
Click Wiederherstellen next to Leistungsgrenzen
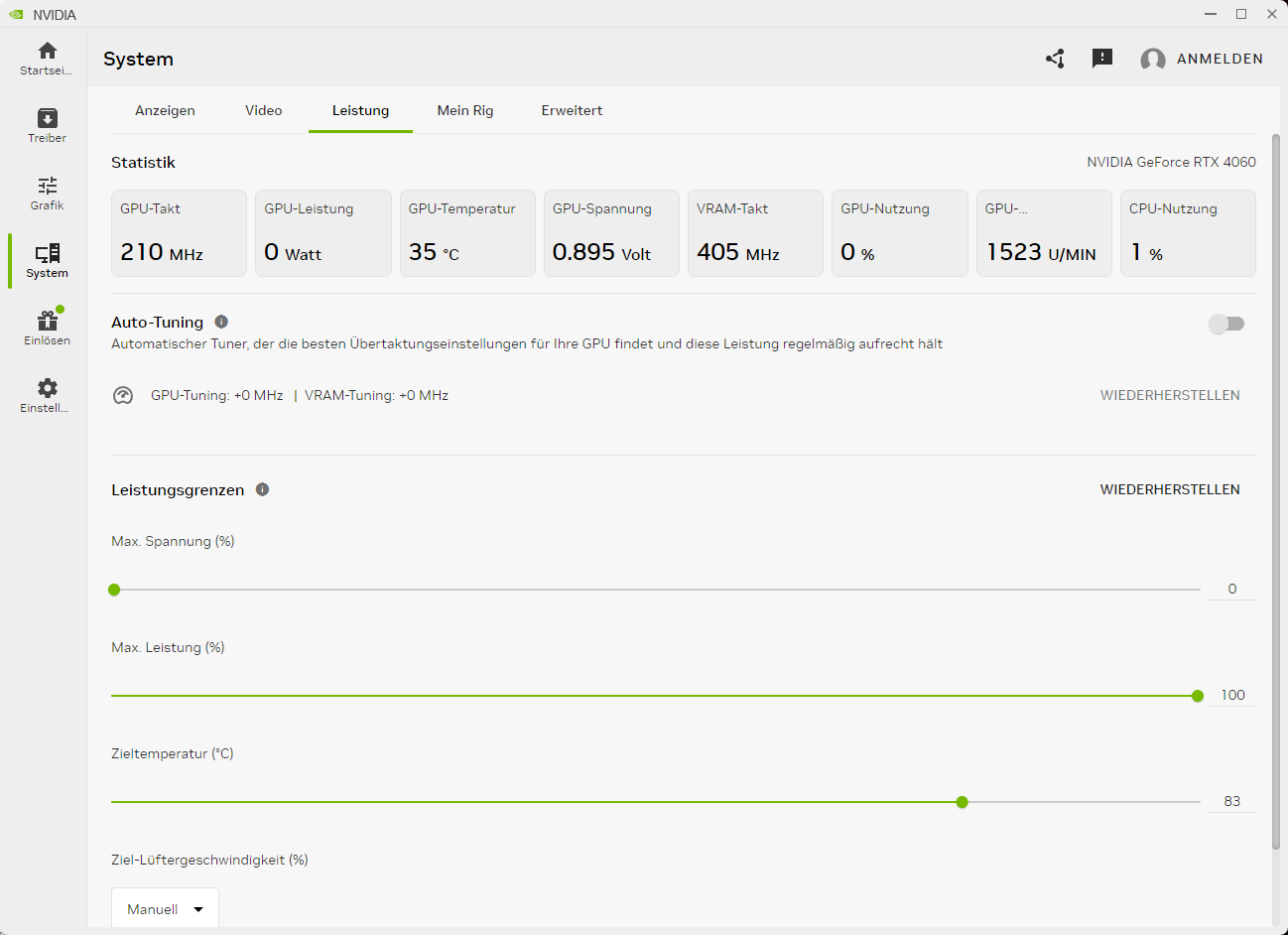(1170, 489)
